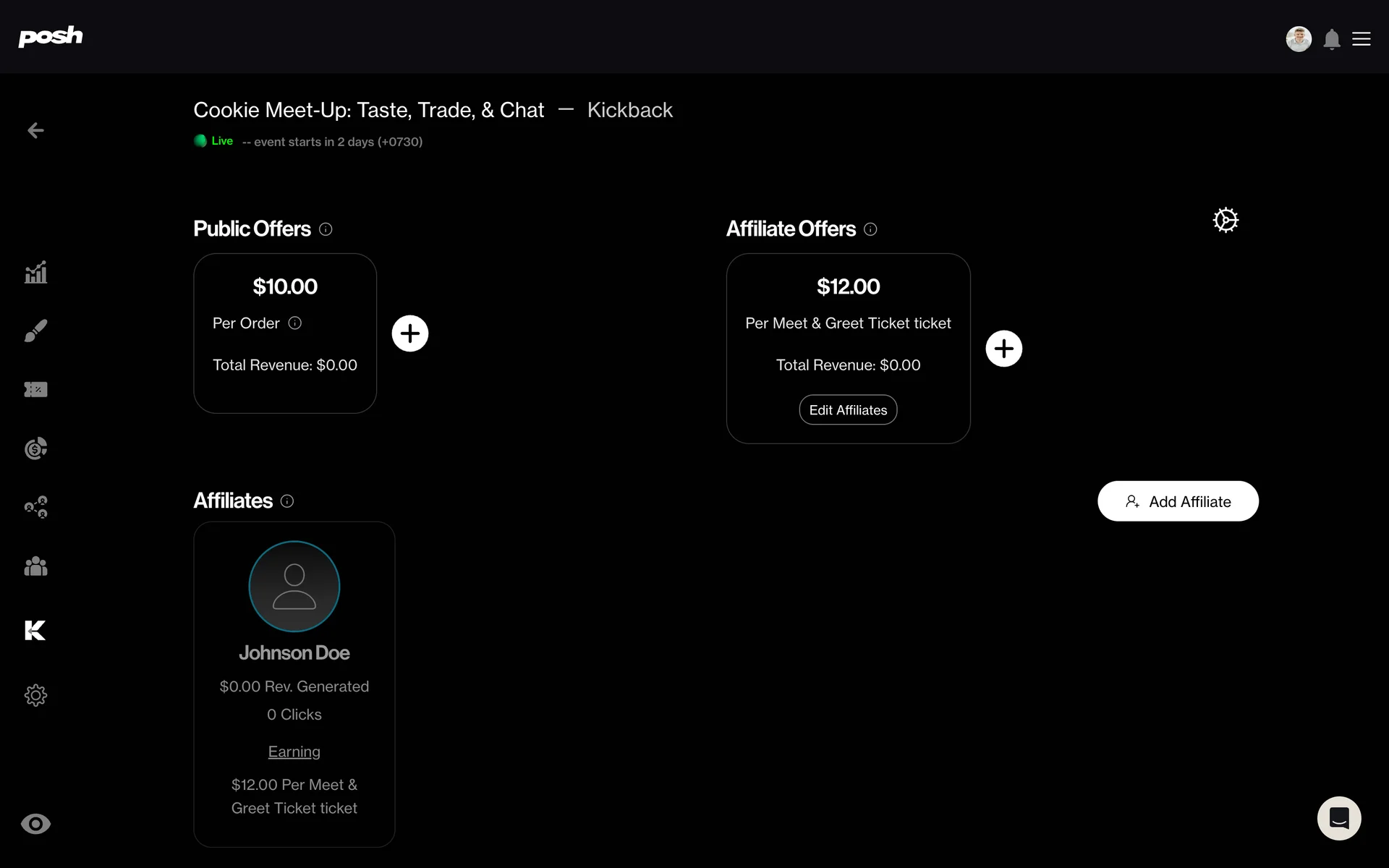The image size is (1389, 868).
Task: Open Kickback settings gear icon
Action: (x=1226, y=220)
